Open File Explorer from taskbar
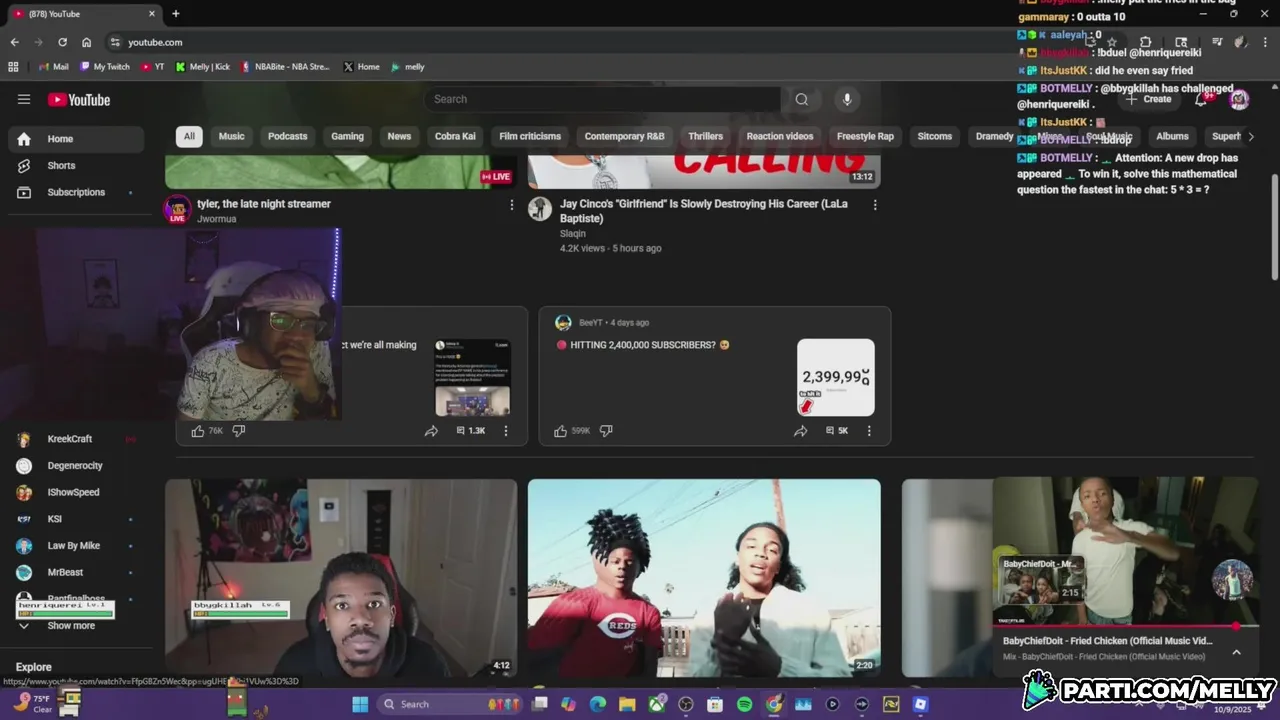The image size is (1280, 720). (x=626, y=704)
